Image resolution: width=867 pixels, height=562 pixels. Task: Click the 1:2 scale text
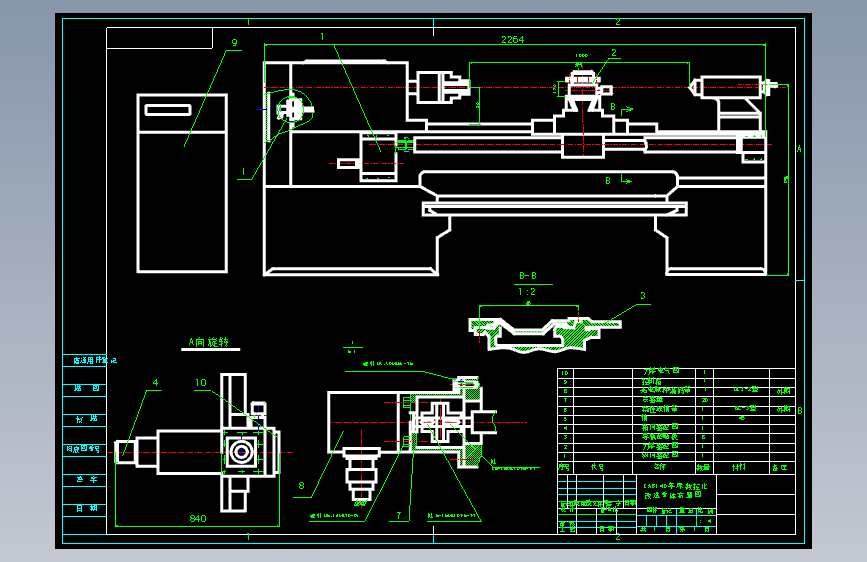pos(526,292)
